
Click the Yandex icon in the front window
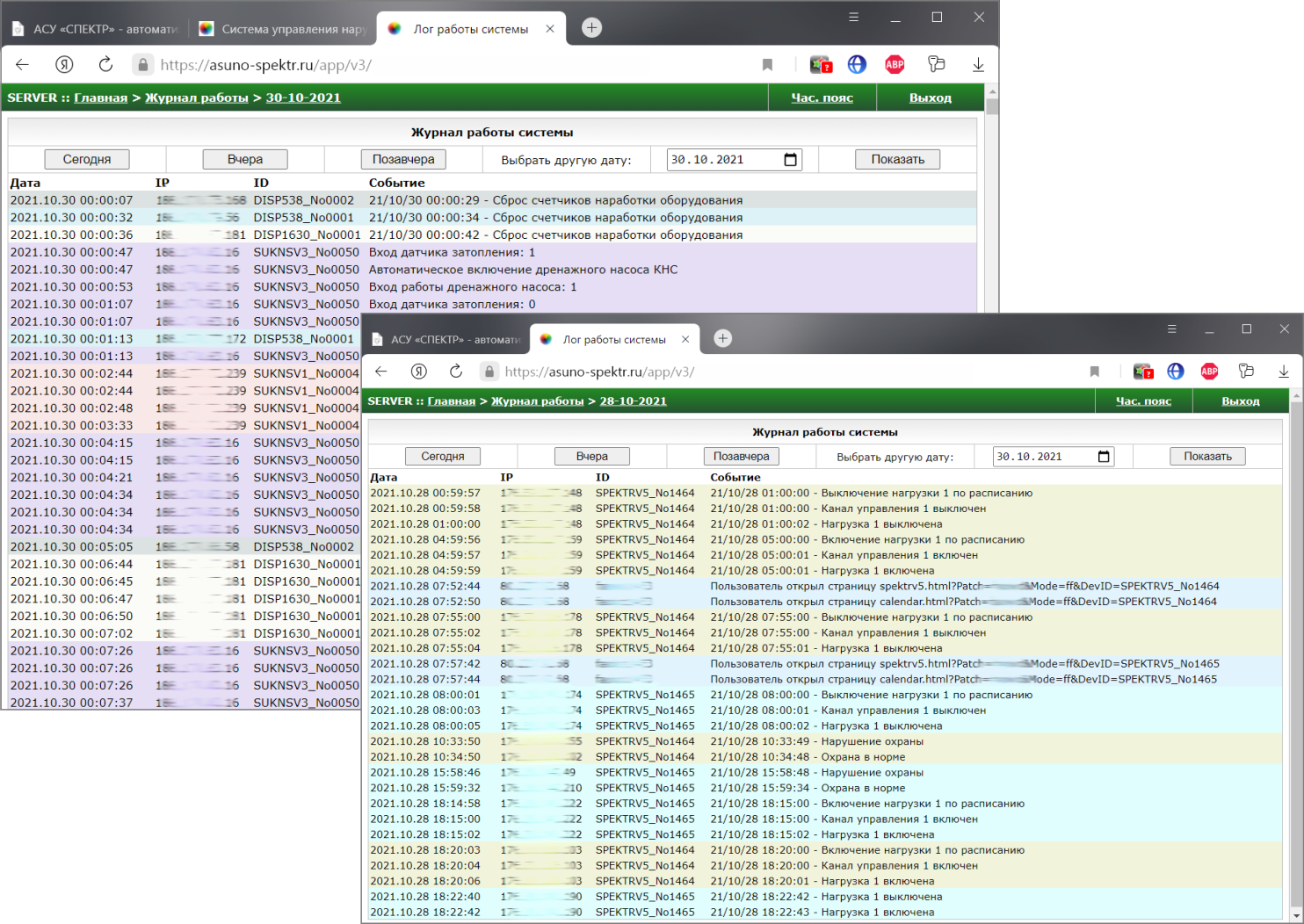click(x=419, y=372)
